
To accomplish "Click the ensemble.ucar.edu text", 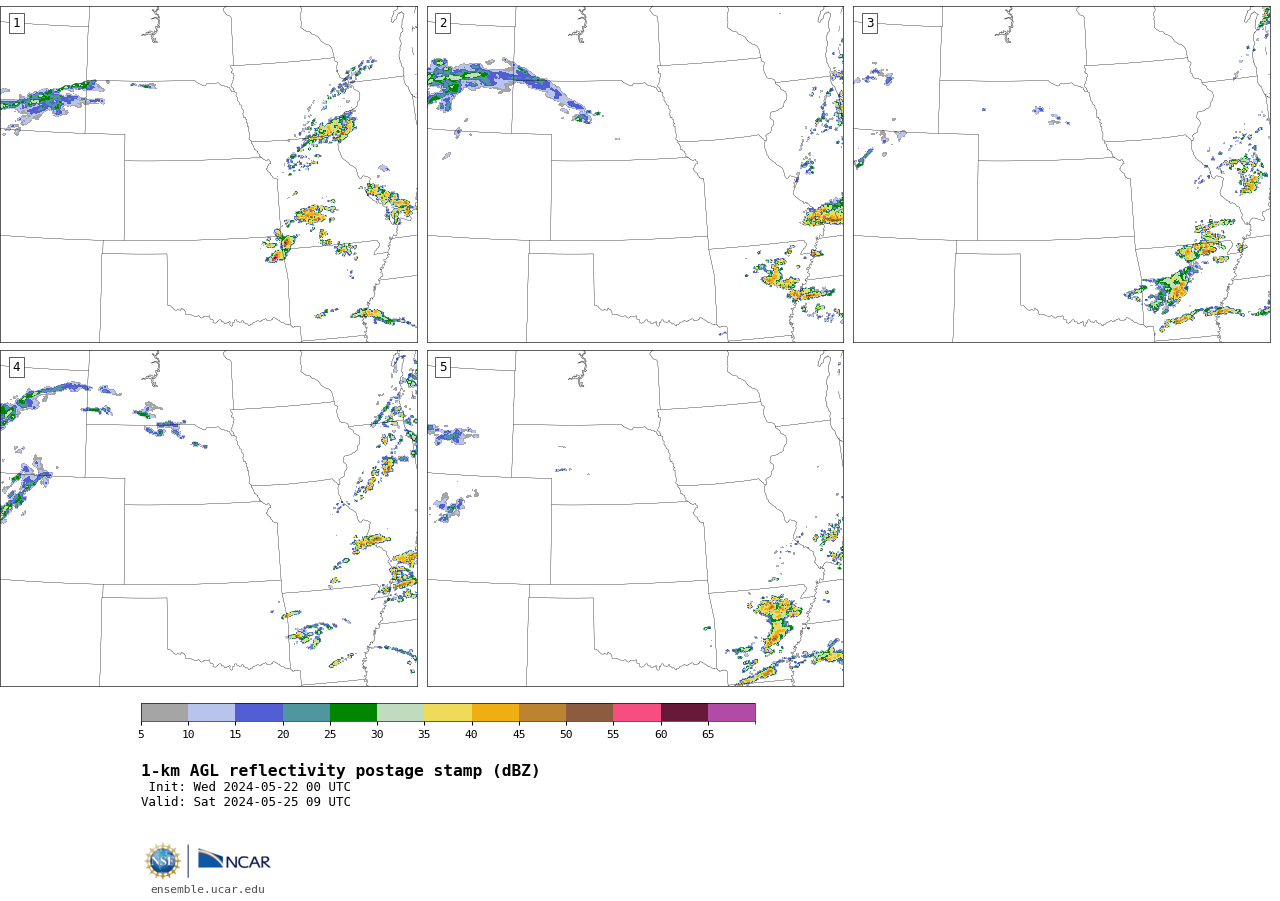I will pos(208,890).
